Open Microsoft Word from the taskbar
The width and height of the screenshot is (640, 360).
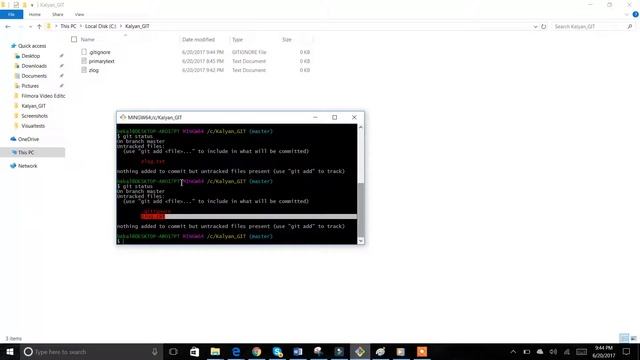[298, 352]
